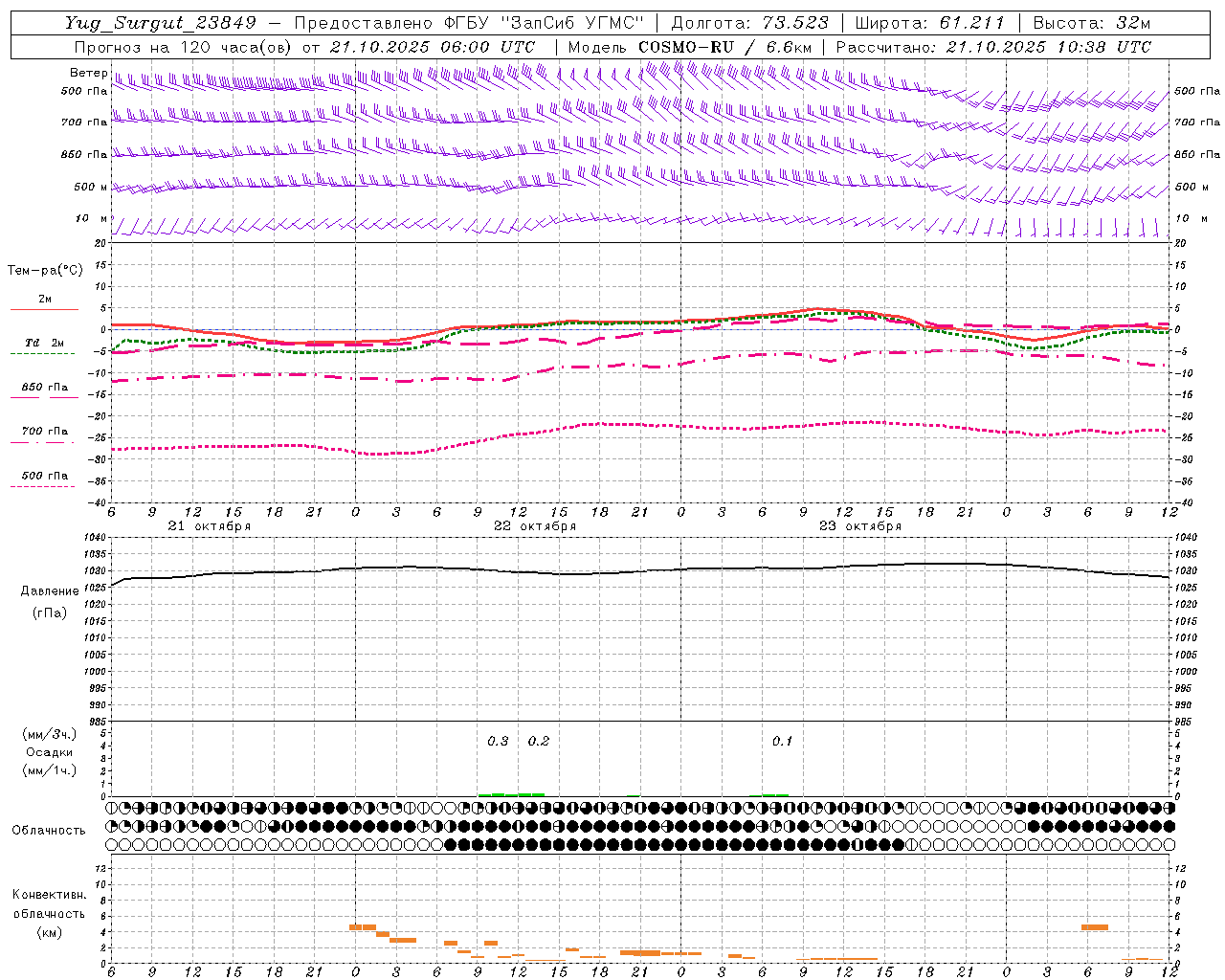Click the 0.2 precipitation value
This screenshot has height=980, width=1225.
pyautogui.click(x=539, y=742)
